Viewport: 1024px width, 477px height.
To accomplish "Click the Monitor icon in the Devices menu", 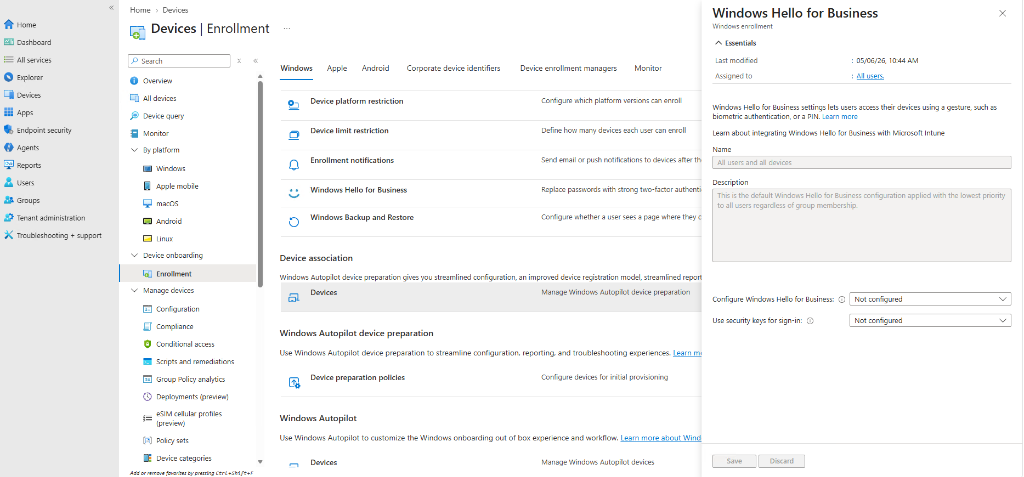I will pyautogui.click(x=134, y=133).
